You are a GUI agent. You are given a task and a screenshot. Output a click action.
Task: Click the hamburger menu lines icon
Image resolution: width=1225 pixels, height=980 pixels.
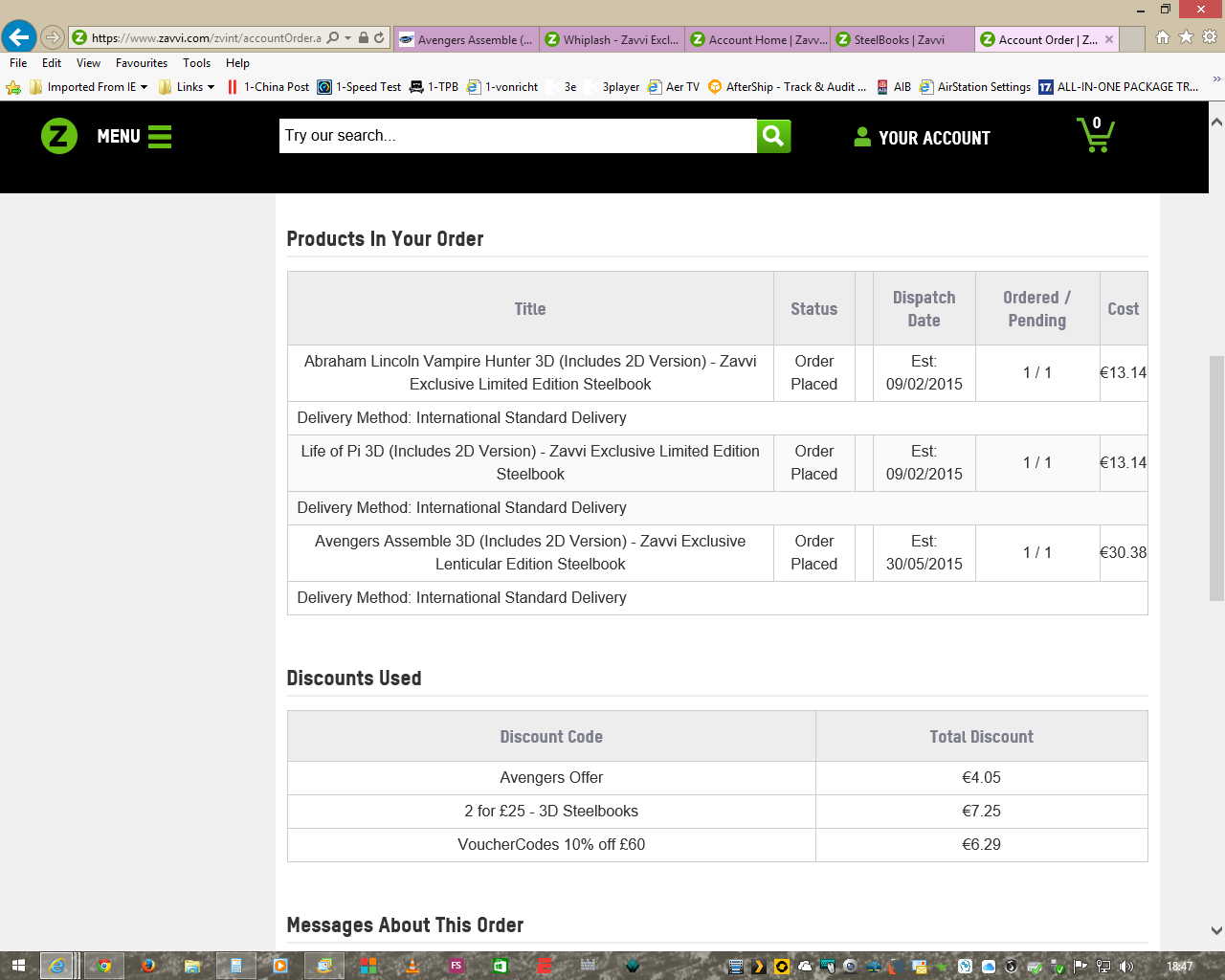(x=160, y=137)
